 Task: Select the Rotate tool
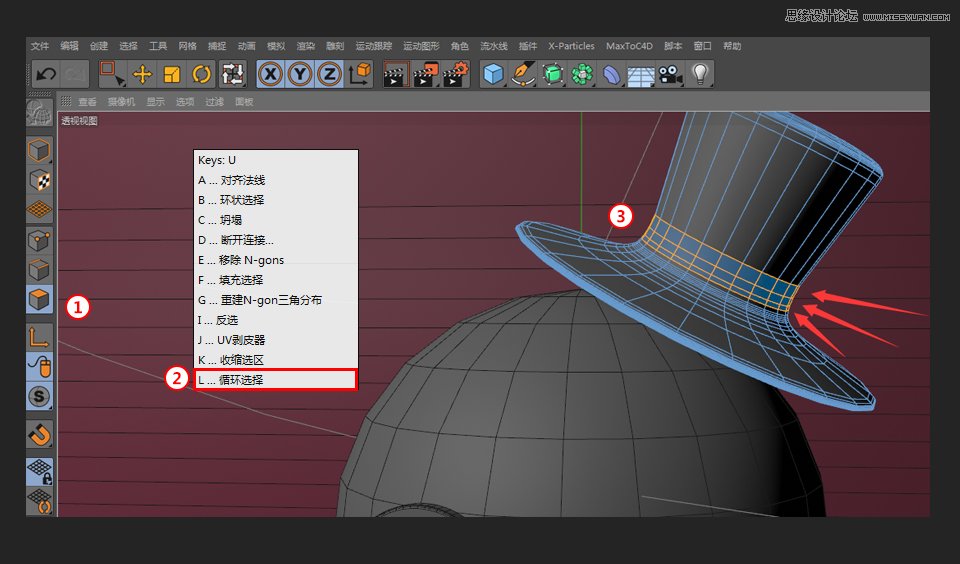tap(202, 74)
